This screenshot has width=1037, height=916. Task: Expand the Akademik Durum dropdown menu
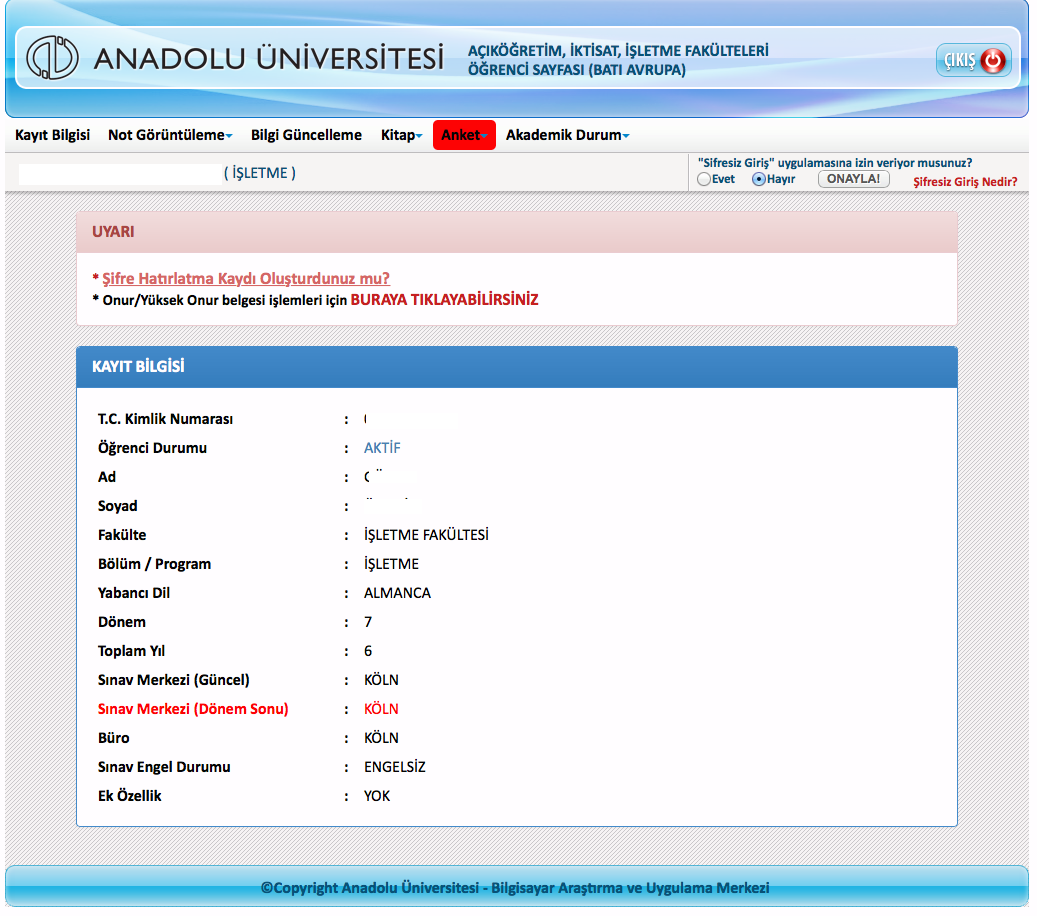[567, 135]
